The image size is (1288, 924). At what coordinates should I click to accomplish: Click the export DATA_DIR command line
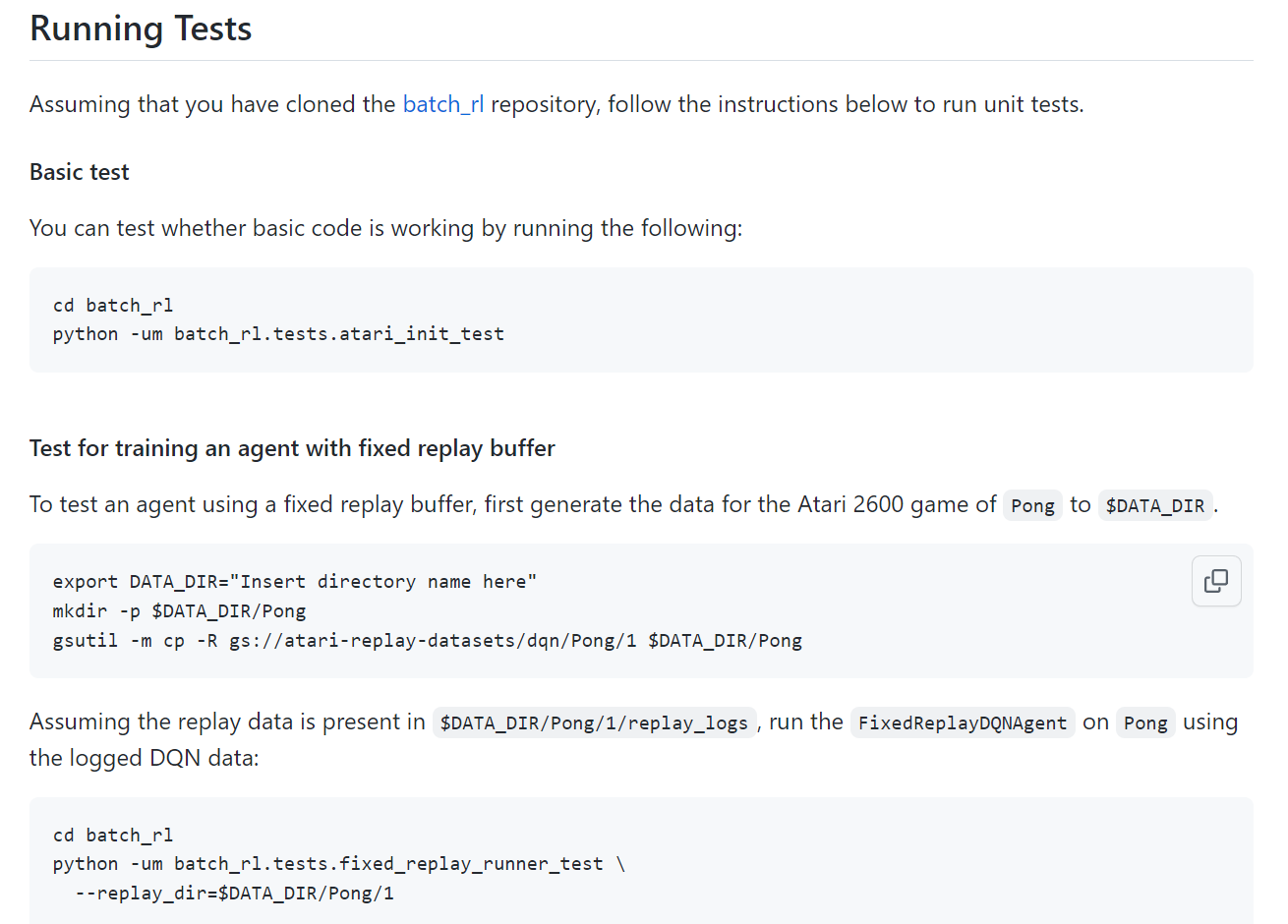[294, 582]
